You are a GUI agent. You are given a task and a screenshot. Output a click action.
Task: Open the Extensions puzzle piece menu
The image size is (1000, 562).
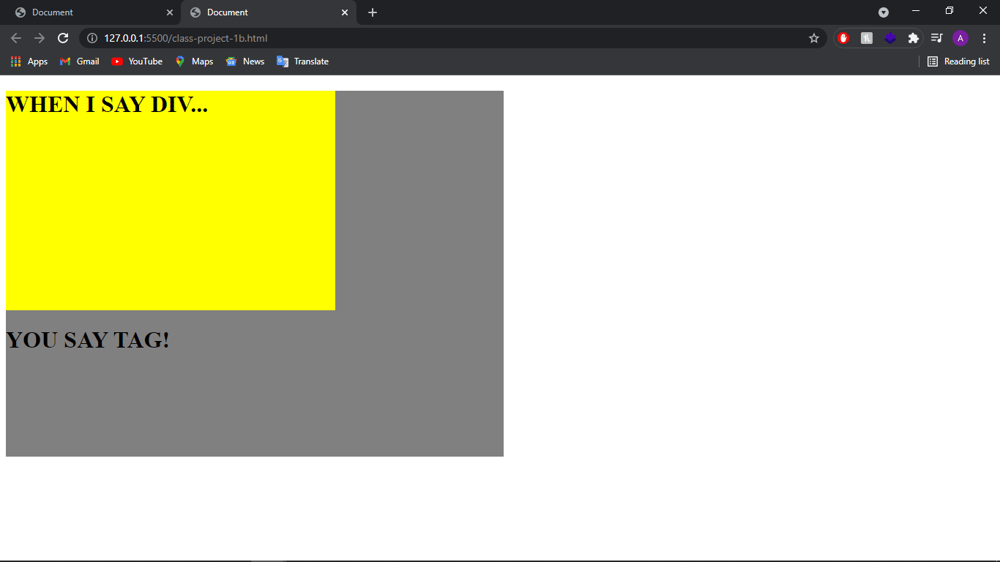(913, 38)
